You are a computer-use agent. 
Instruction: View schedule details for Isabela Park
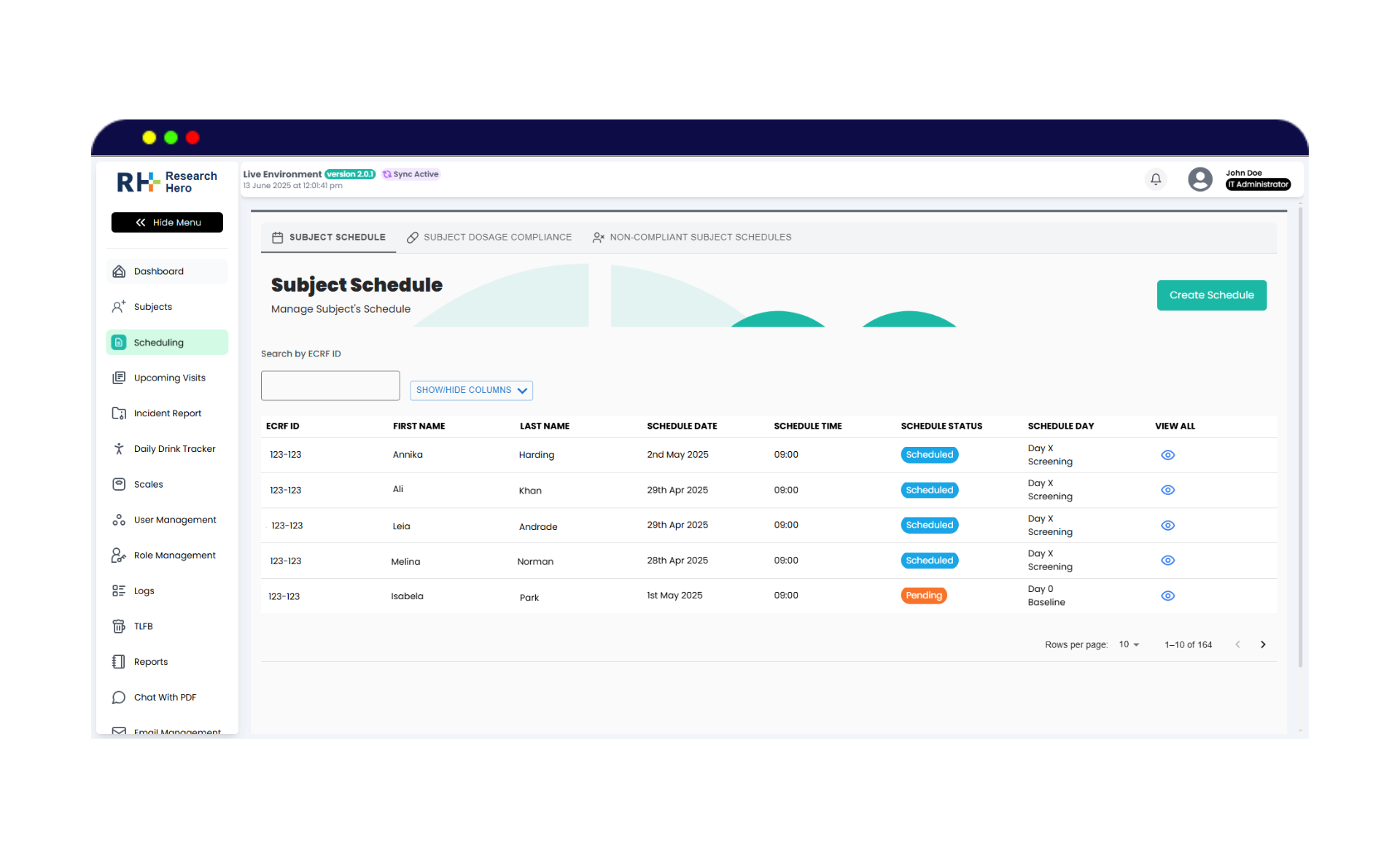coord(1167,596)
